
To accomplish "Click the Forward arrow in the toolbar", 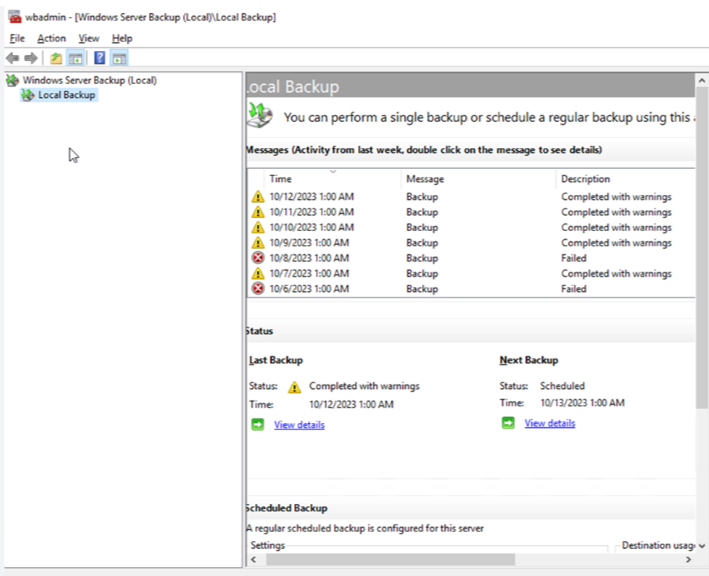I will [x=31, y=58].
